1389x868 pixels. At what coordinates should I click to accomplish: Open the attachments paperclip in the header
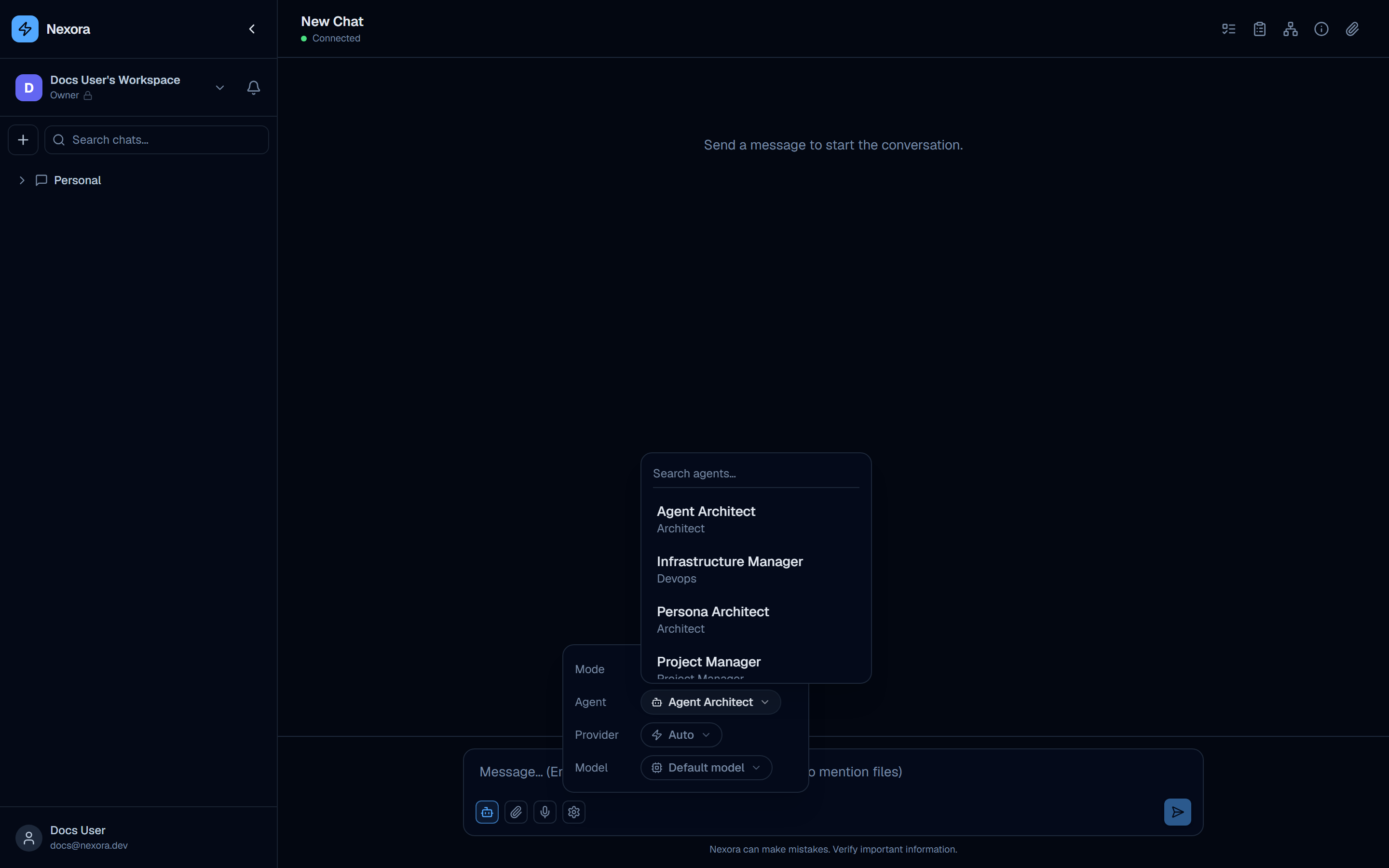(1352, 29)
